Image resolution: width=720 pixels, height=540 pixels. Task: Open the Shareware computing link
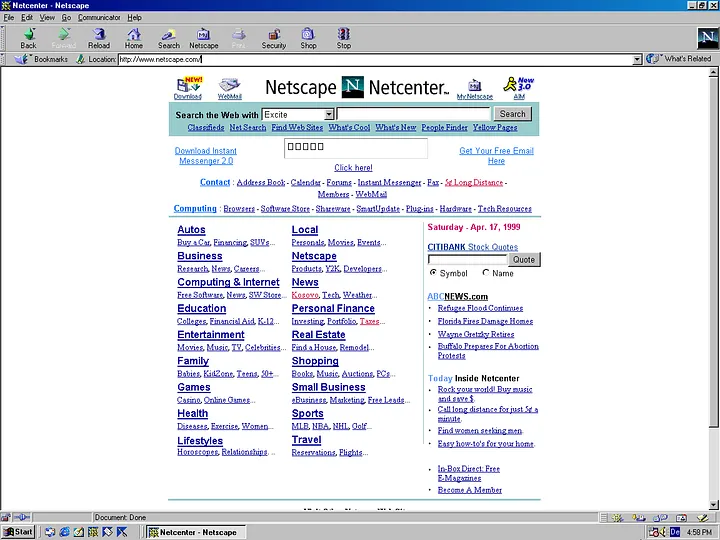pyautogui.click(x=333, y=208)
